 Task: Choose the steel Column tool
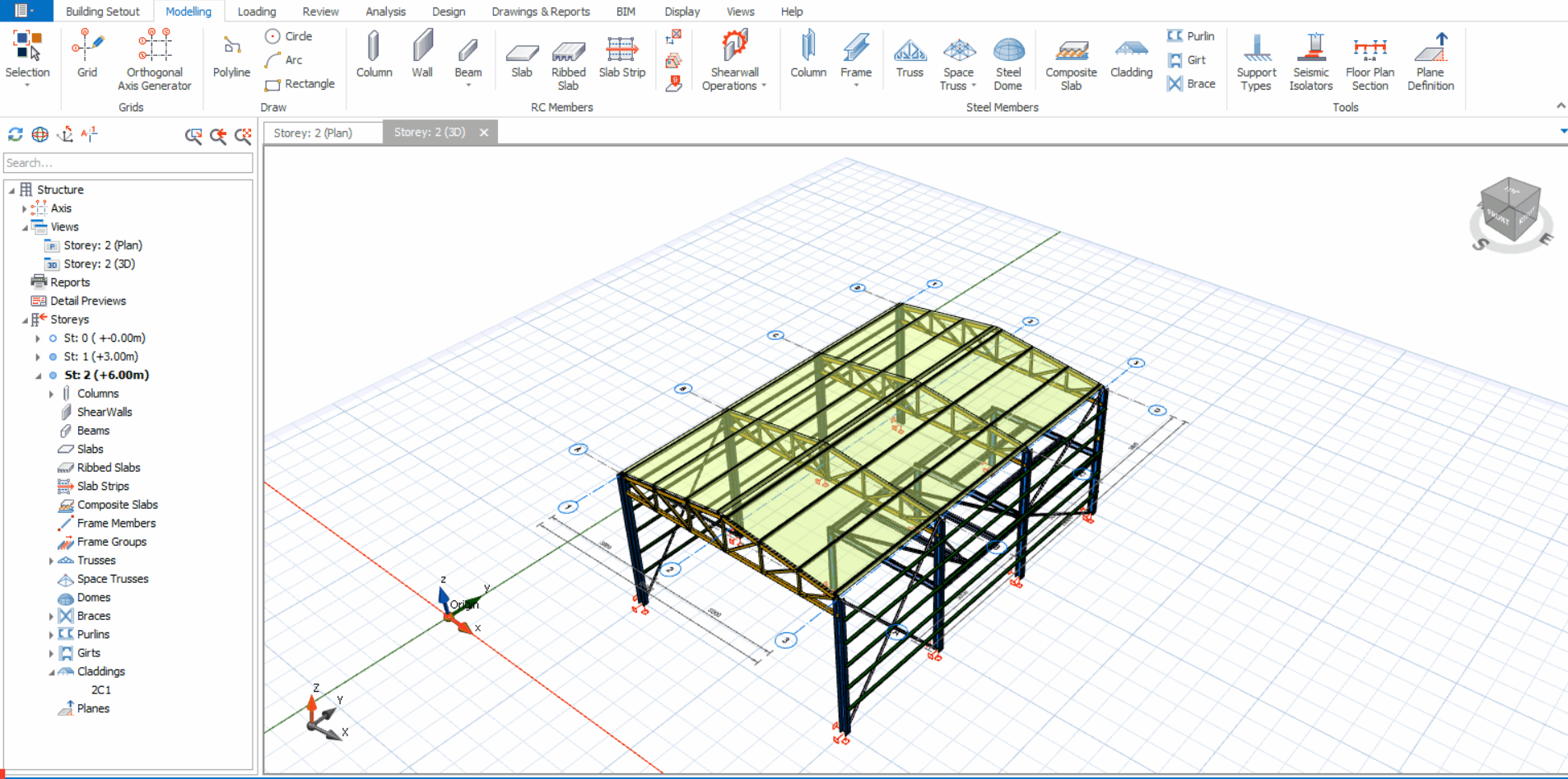[808, 53]
